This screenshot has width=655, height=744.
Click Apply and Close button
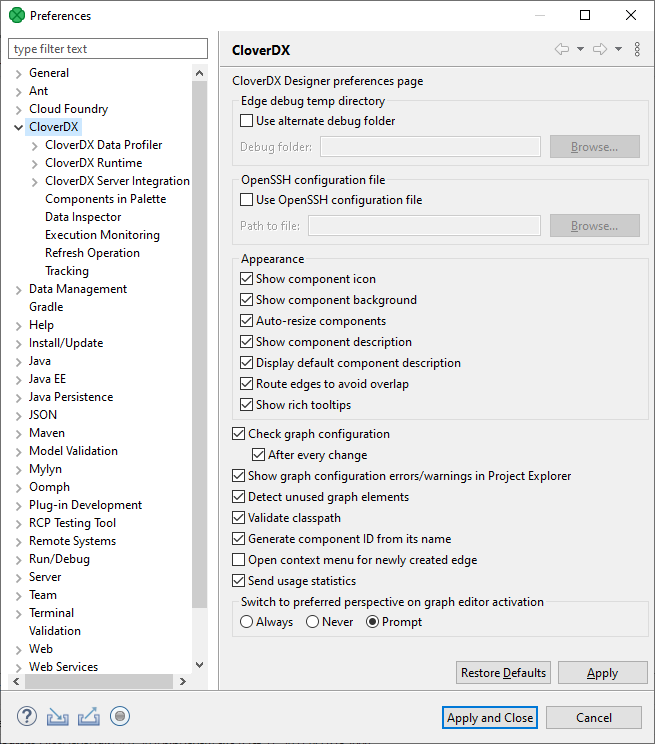[x=490, y=717]
